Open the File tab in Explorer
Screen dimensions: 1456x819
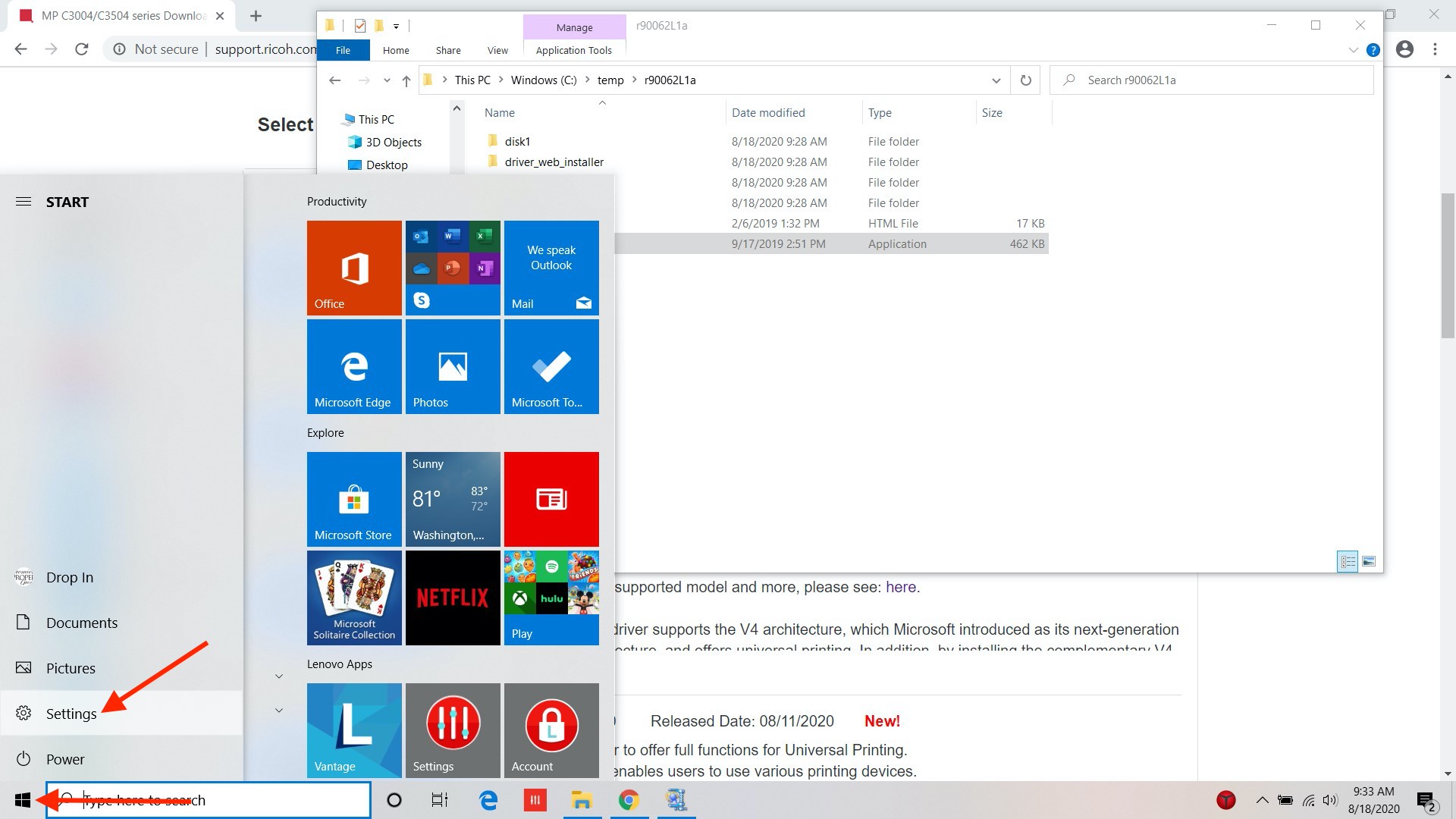coord(343,50)
